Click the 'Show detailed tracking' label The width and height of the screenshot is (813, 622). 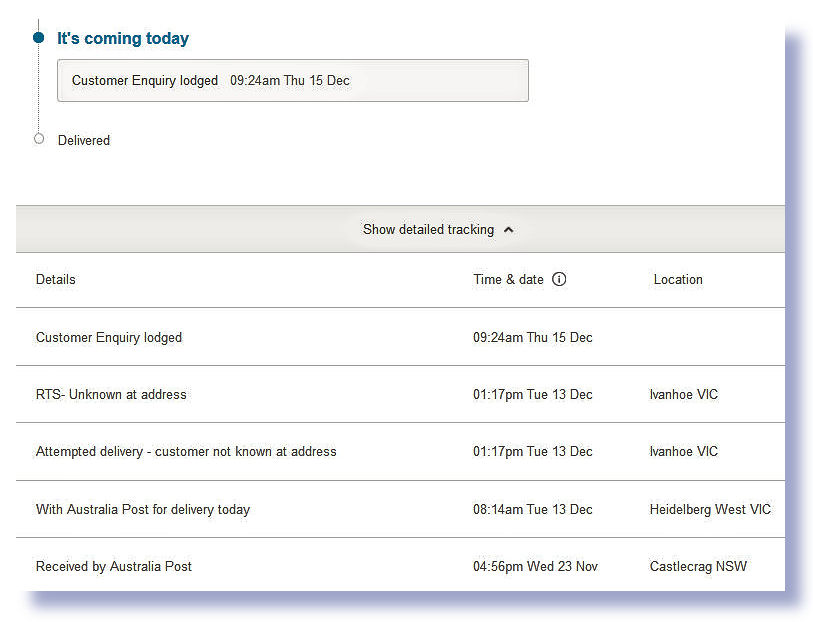428,230
